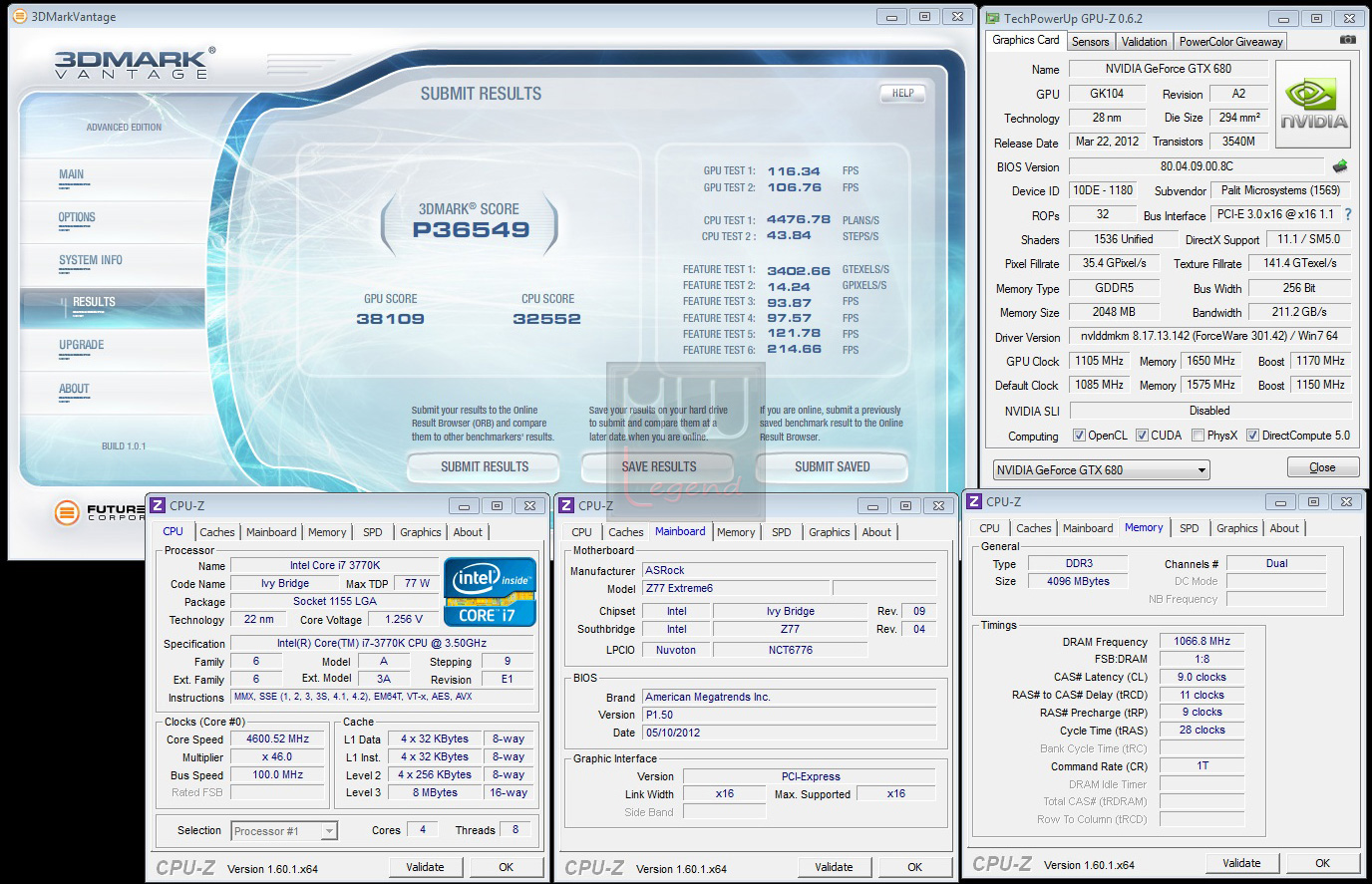Open the Validation tab in GPU-Z

pos(1144,41)
